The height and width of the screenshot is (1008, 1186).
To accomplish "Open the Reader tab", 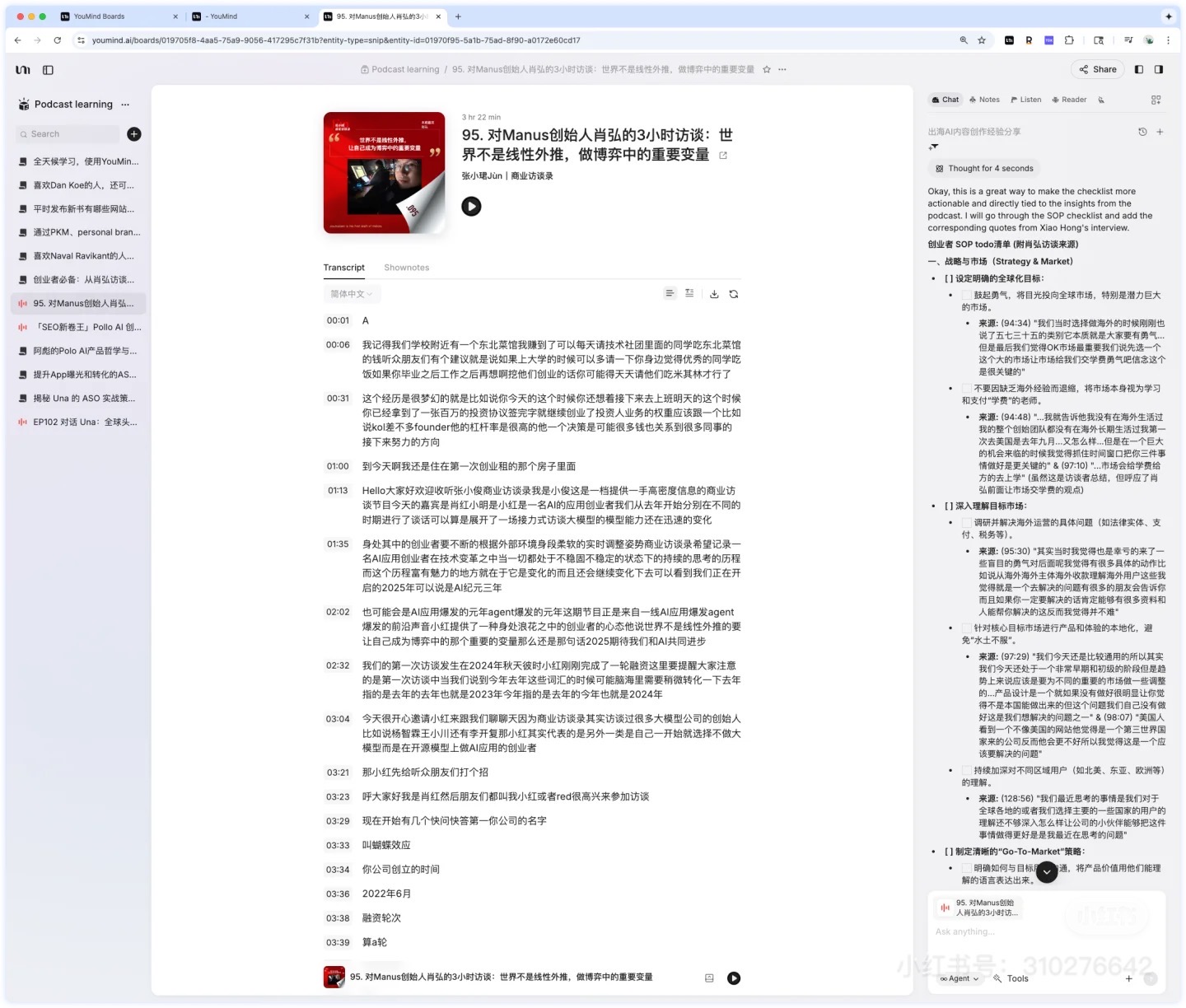I will point(1069,100).
